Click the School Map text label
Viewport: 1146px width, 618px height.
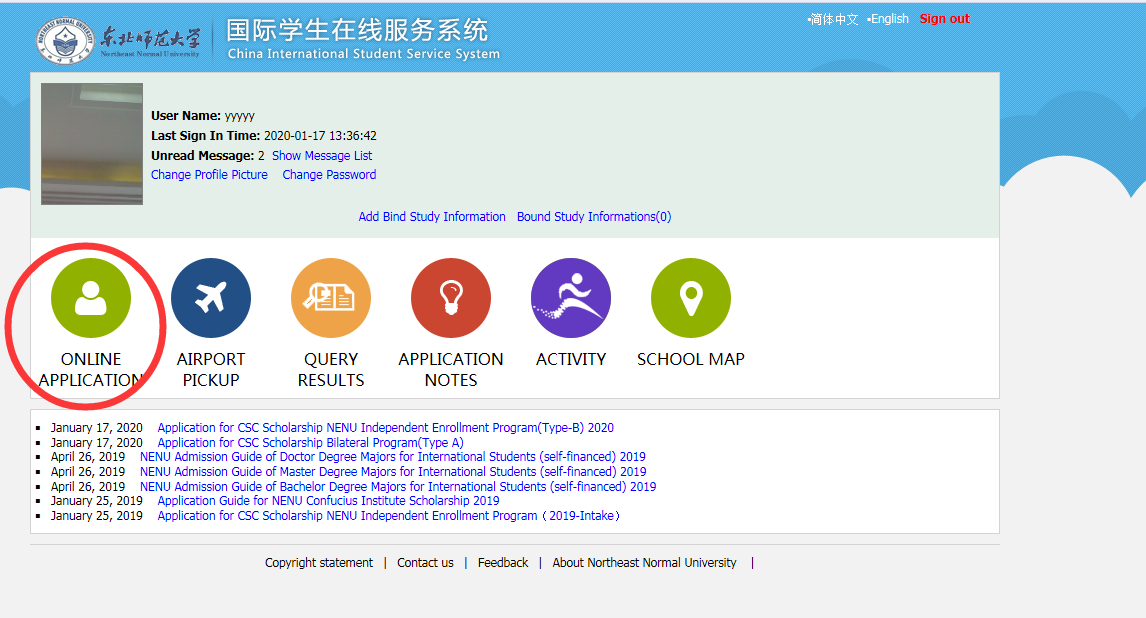[691, 359]
